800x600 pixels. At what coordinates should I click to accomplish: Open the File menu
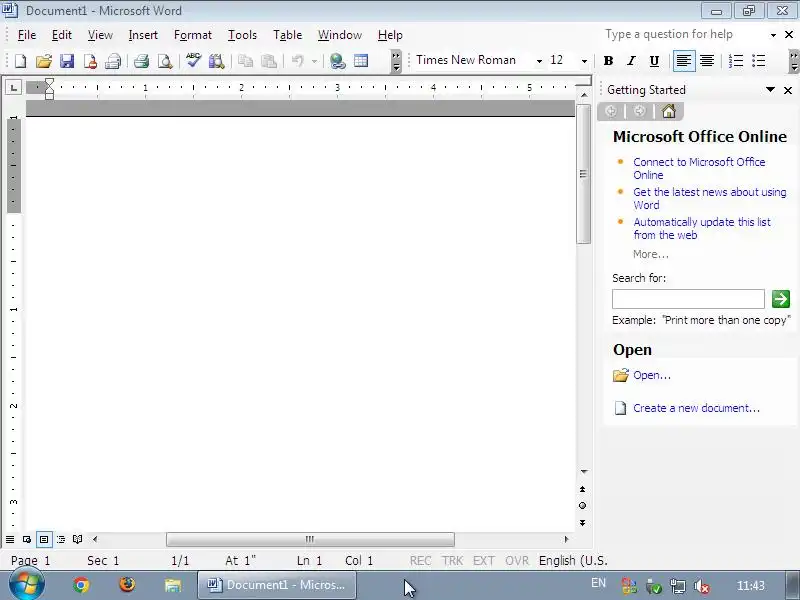tap(27, 35)
